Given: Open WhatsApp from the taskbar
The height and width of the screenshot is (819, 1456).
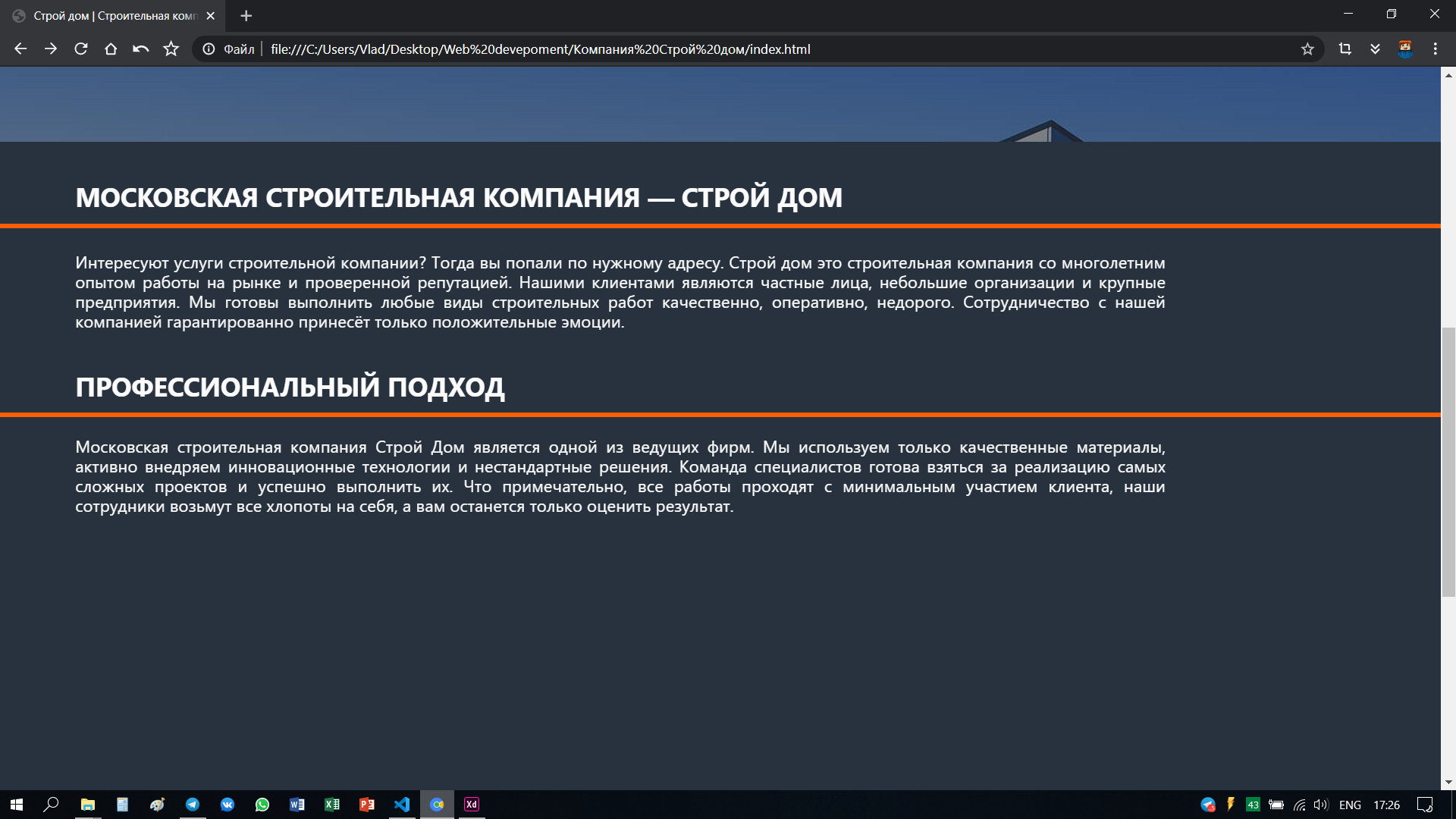Looking at the screenshot, I should 262,805.
